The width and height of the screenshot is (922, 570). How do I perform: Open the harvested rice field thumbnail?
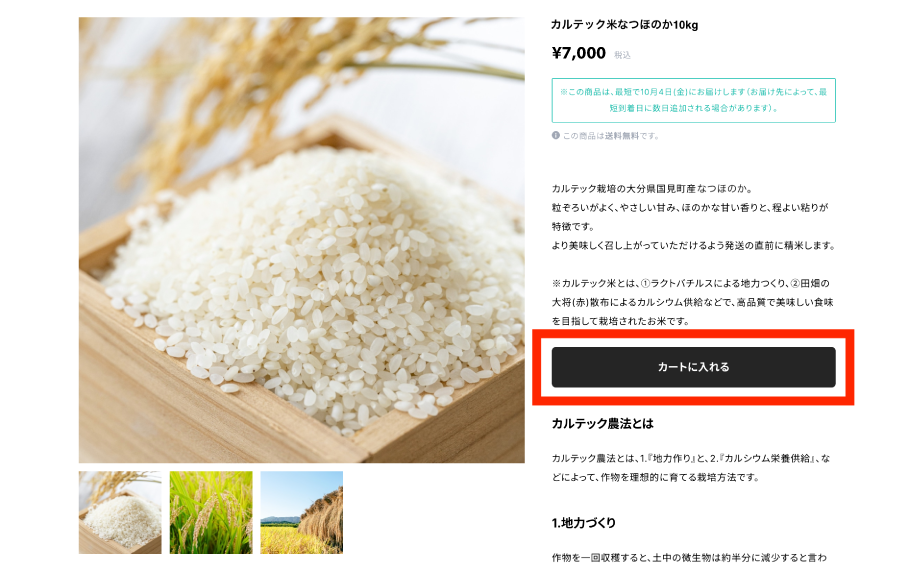(x=302, y=512)
